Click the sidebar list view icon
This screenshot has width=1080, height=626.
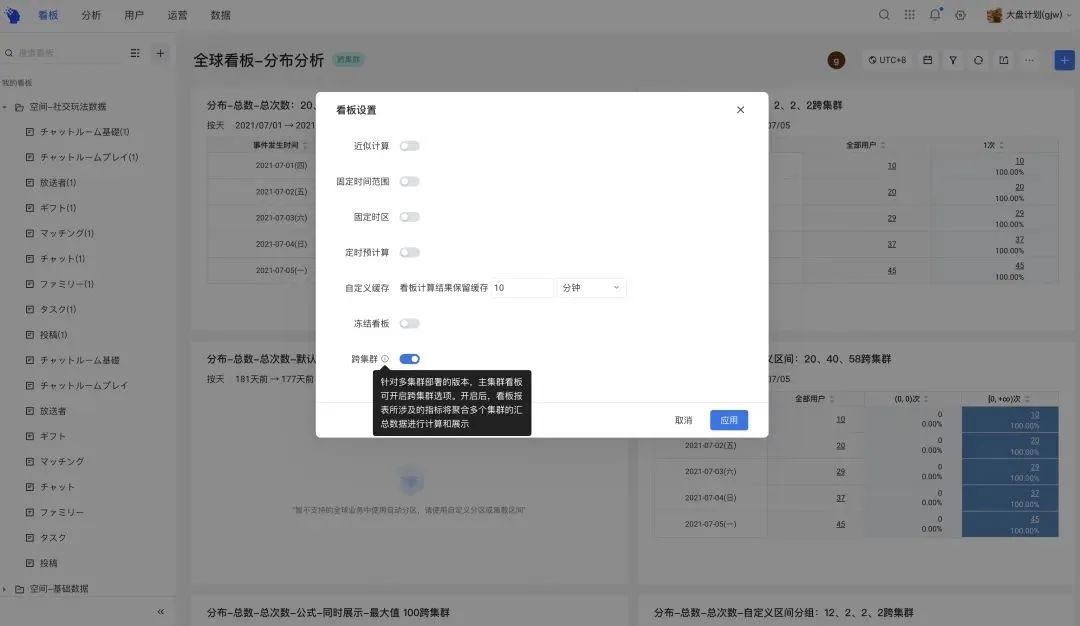135,53
